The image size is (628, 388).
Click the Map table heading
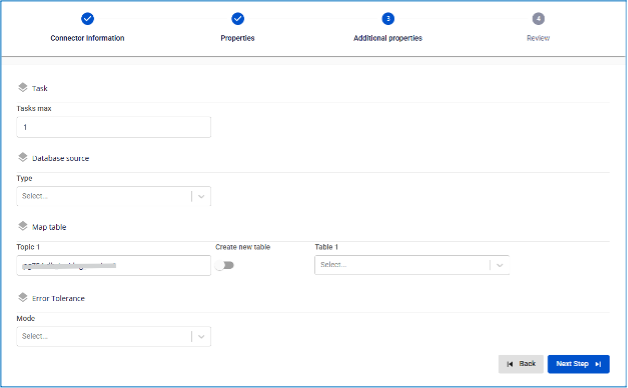(49, 227)
